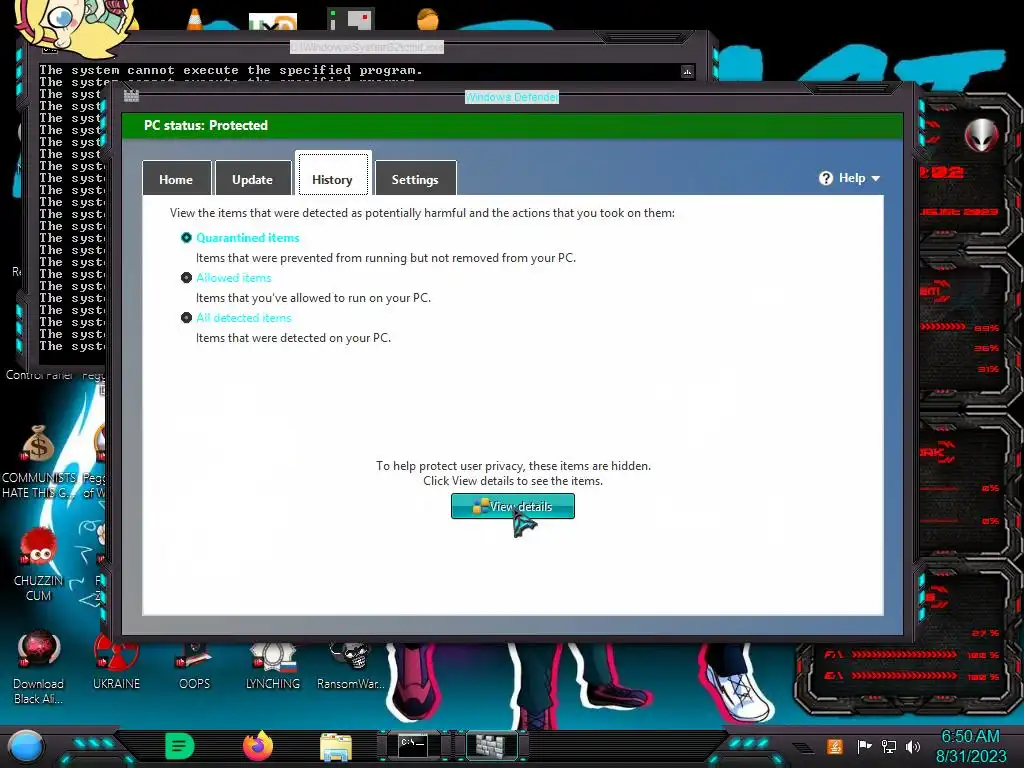The height and width of the screenshot is (768, 1024).
Task: Select the RansomWar... desktop icon
Action: click(351, 666)
